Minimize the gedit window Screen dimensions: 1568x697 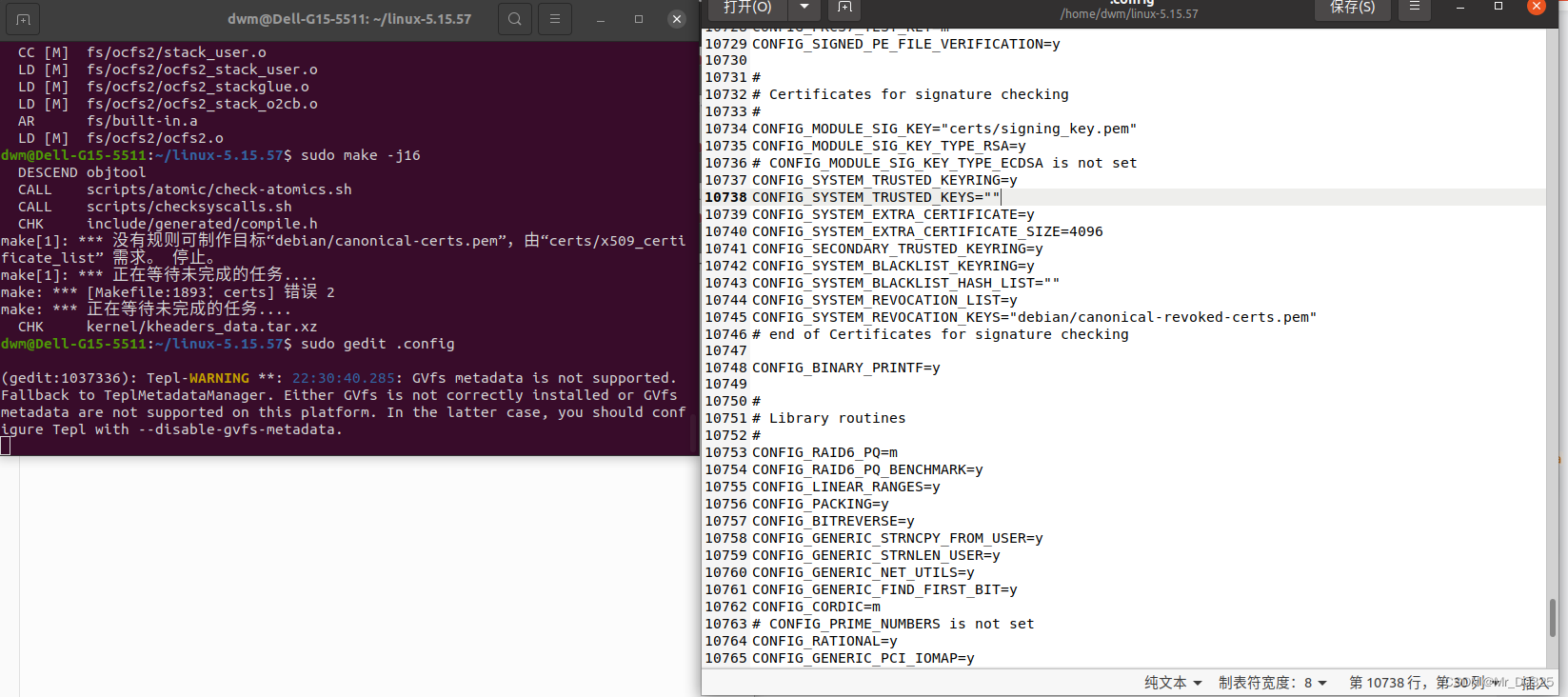click(1460, 7)
